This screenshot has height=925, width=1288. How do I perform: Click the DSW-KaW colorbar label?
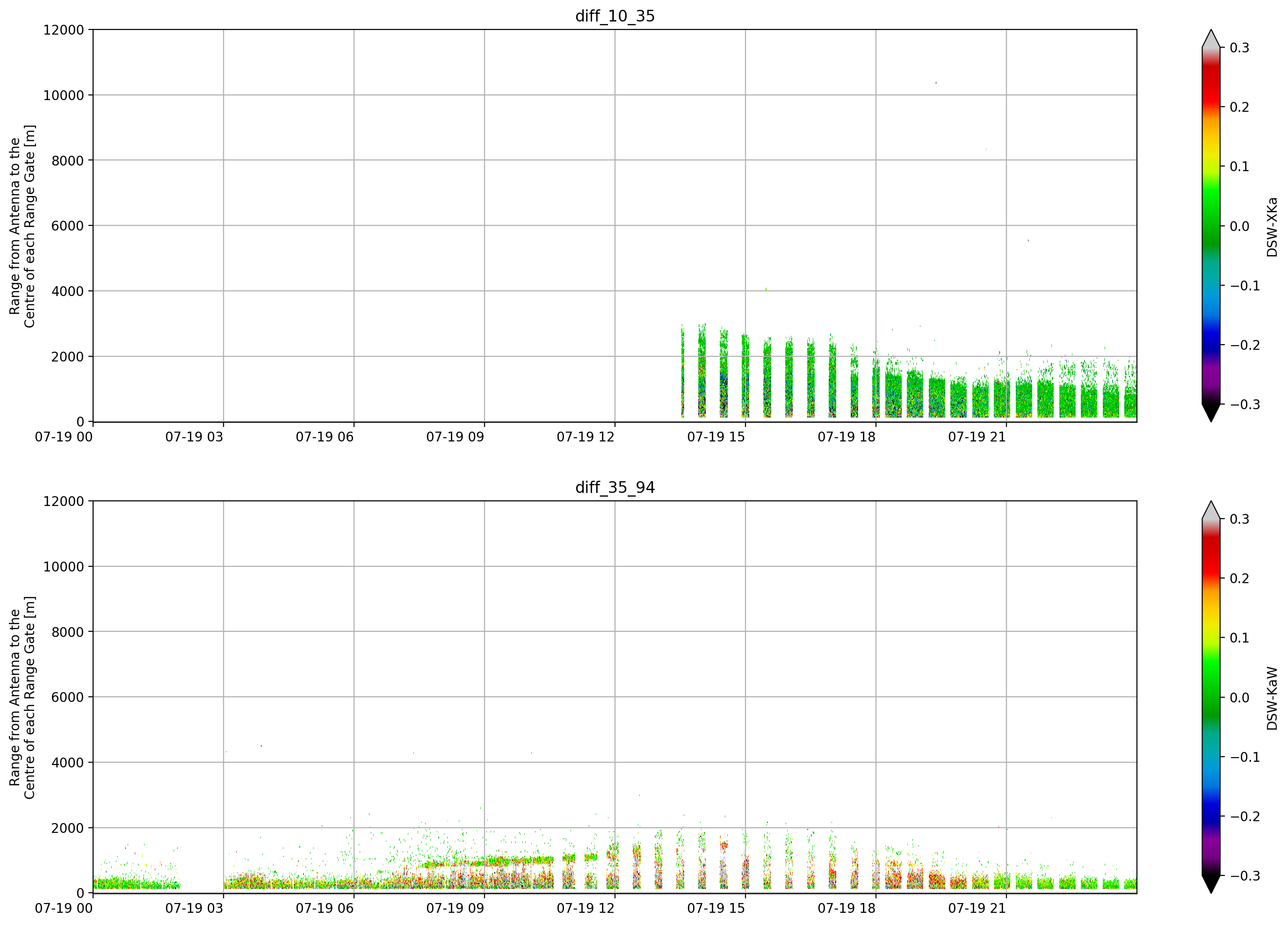tap(1272, 699)
